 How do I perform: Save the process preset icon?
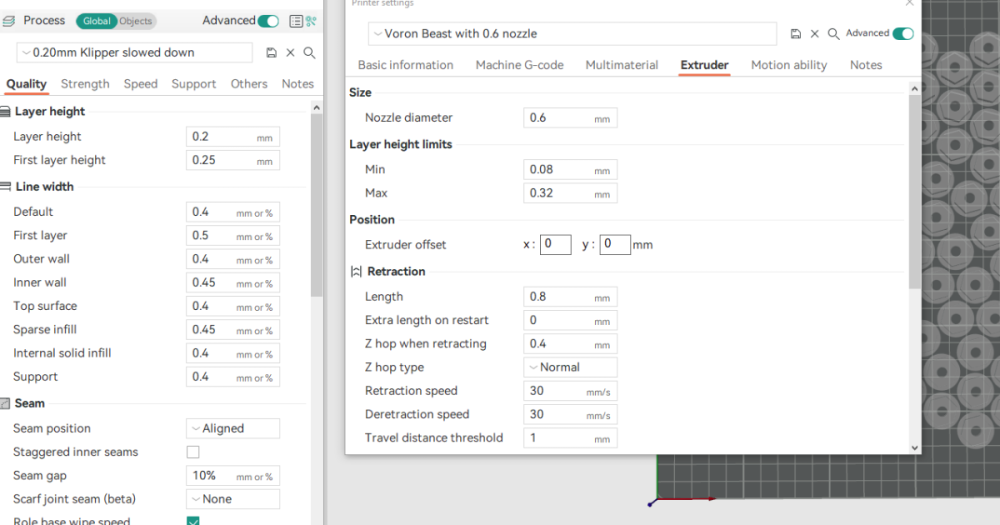271,53
